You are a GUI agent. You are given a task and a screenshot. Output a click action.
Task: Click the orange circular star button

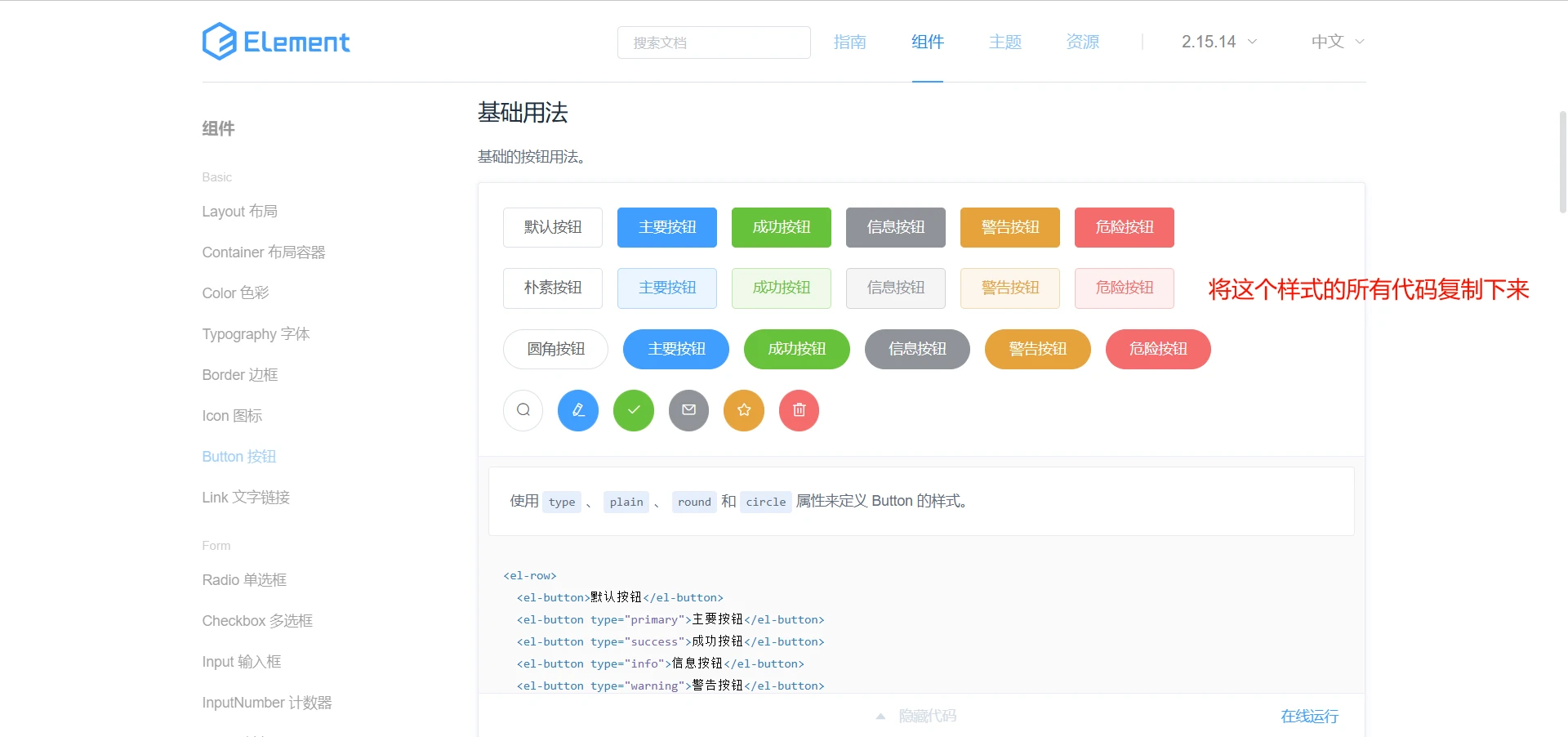(744, 410)
